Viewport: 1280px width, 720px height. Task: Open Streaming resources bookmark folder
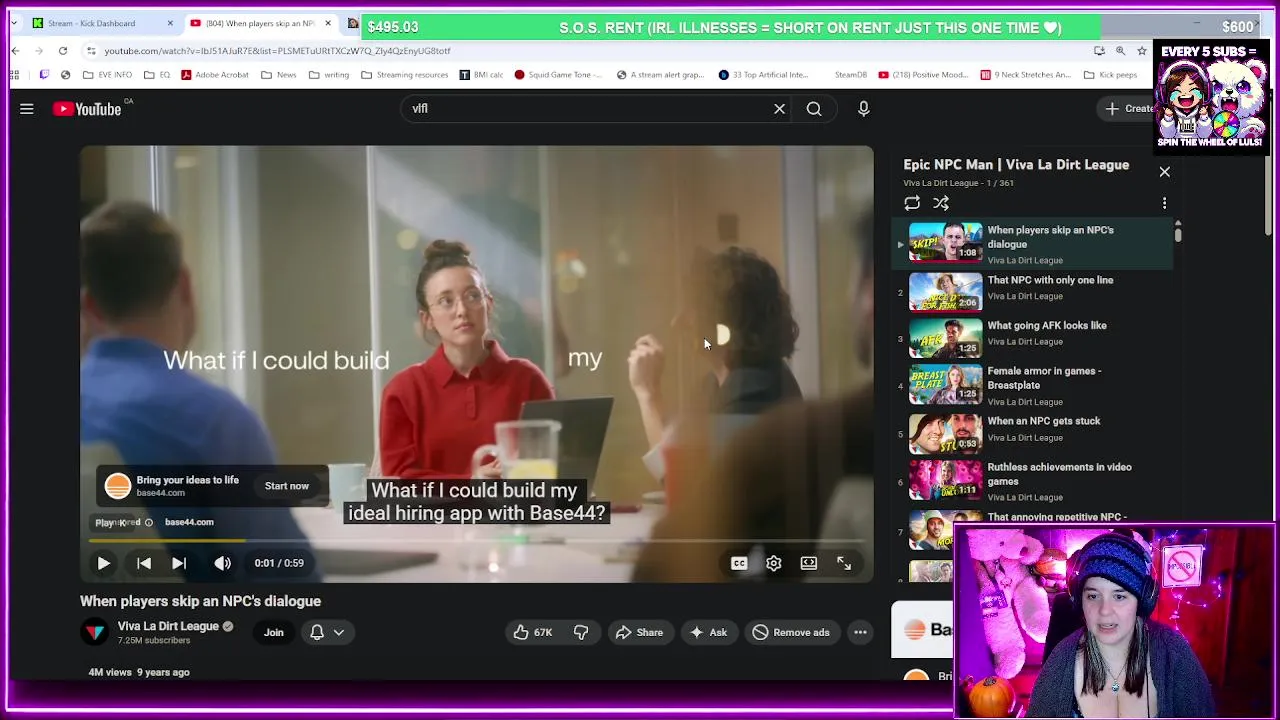tap(404, 75)
